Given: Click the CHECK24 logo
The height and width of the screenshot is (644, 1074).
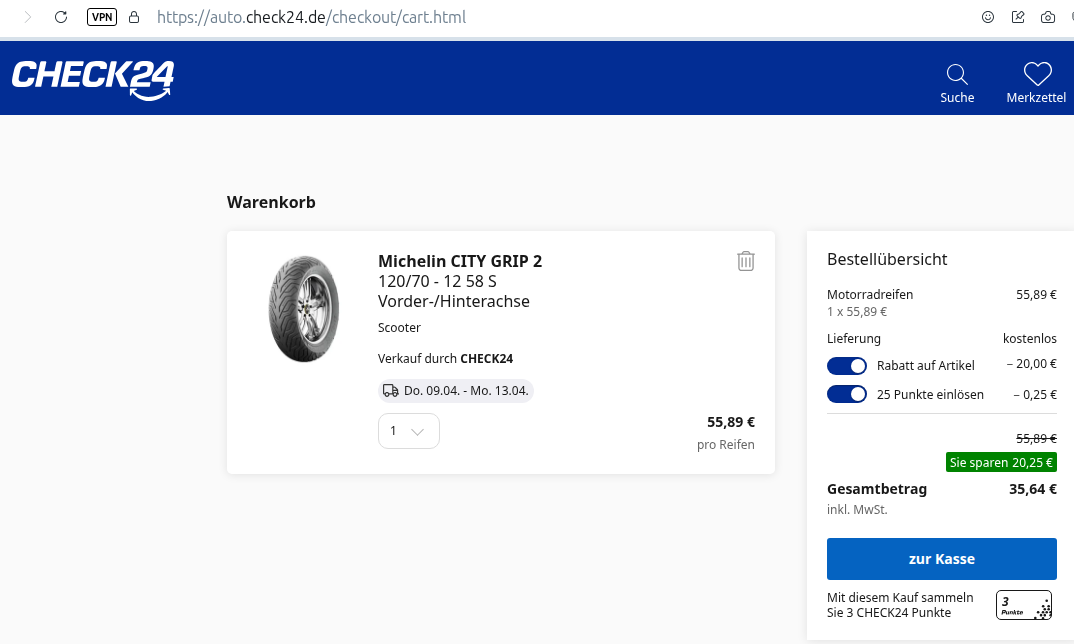Looking at the screenshot, I should tap(93, 79).
